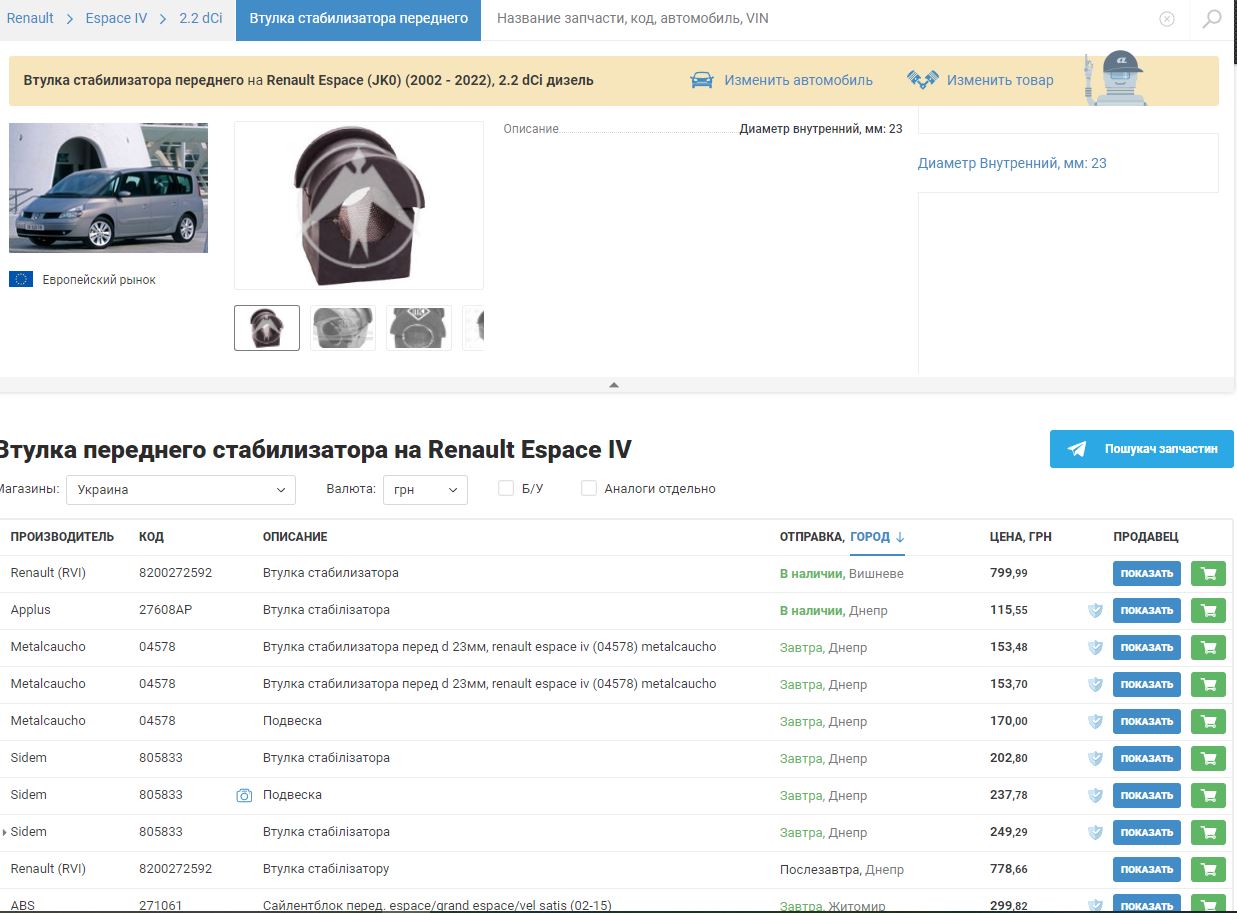Image resolution: width=1237 pixels, height=913 pixels.
Task: Click camera icon next to Sidem Подвеска
Action: pos(244,795)
